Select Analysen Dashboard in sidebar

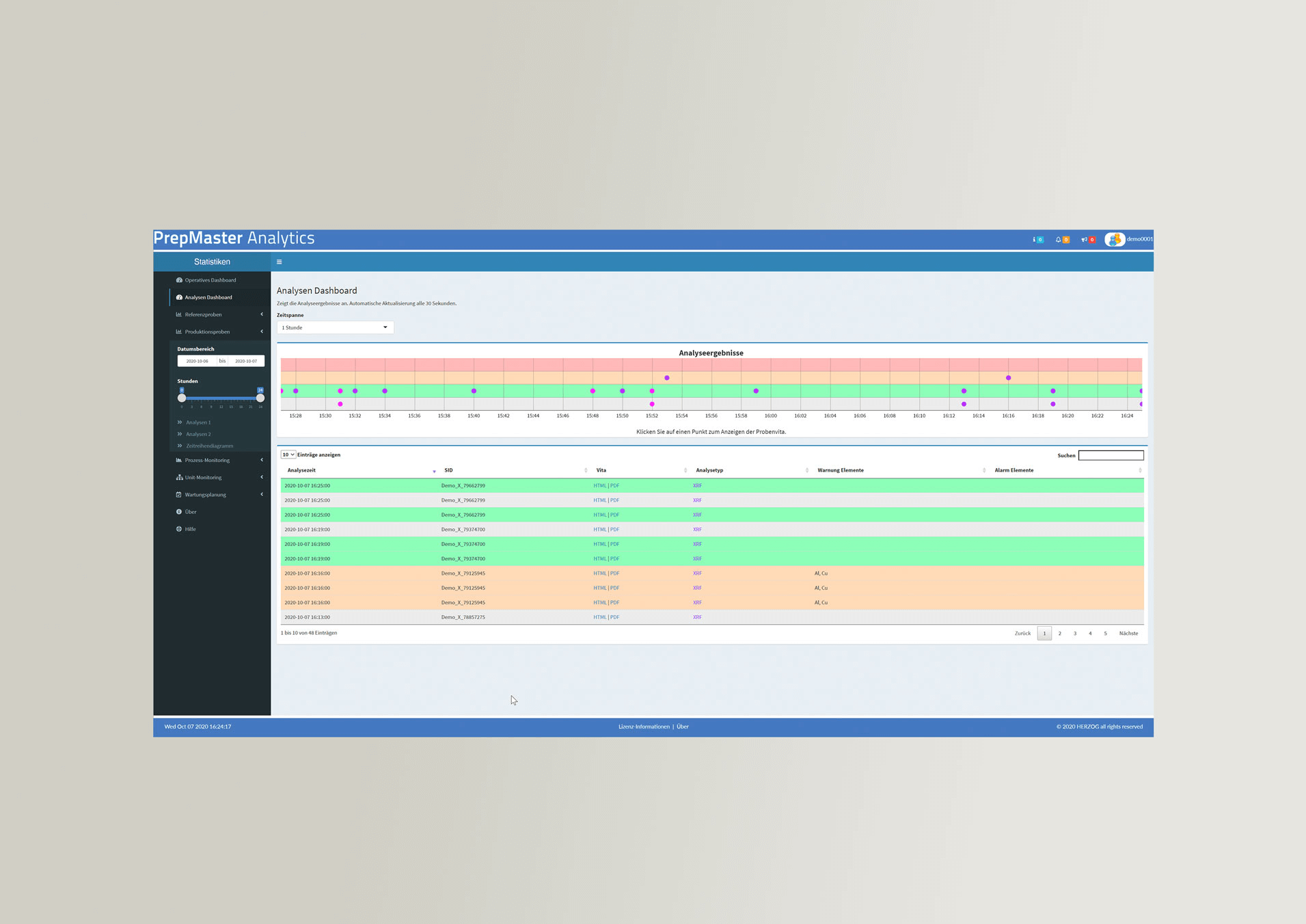[x=208, y=297]
